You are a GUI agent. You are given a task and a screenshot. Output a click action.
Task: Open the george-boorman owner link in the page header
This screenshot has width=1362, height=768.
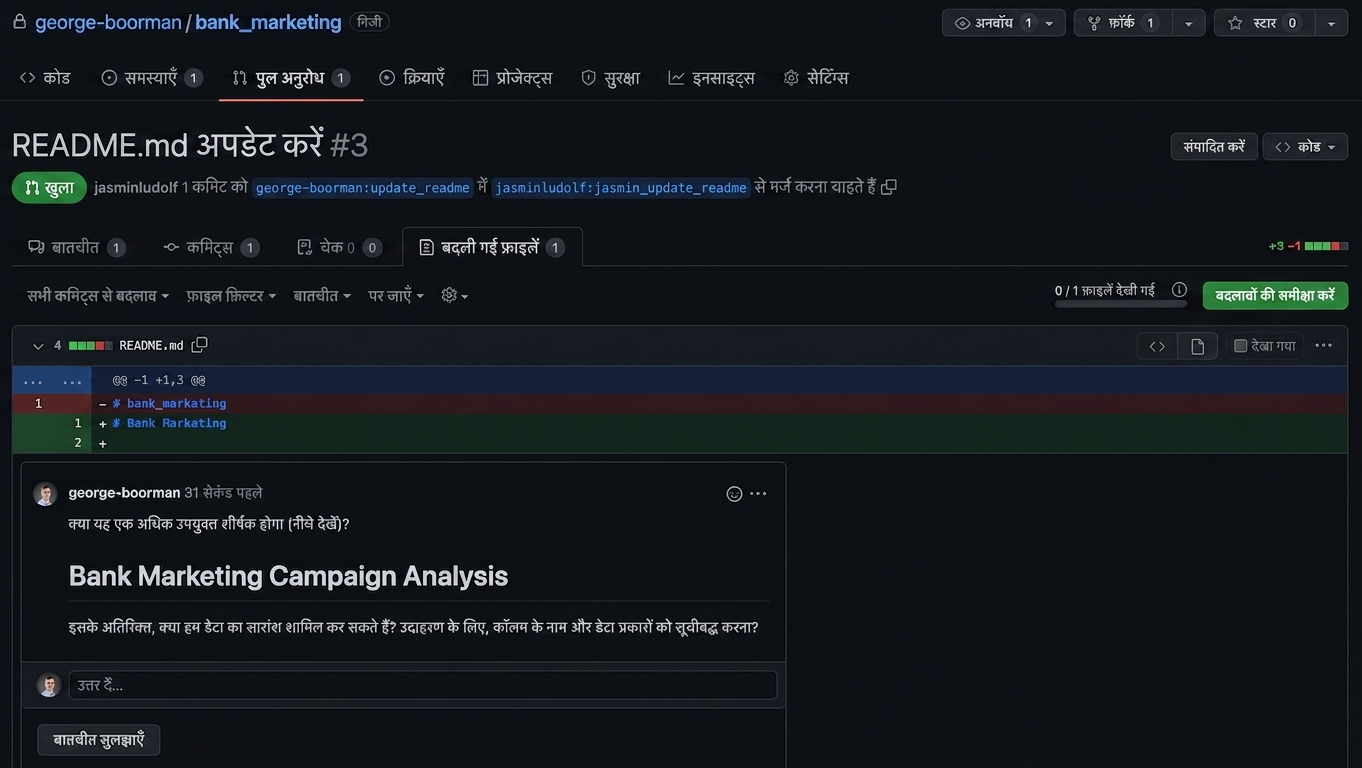pyautogui.click(x=108, y=22)
